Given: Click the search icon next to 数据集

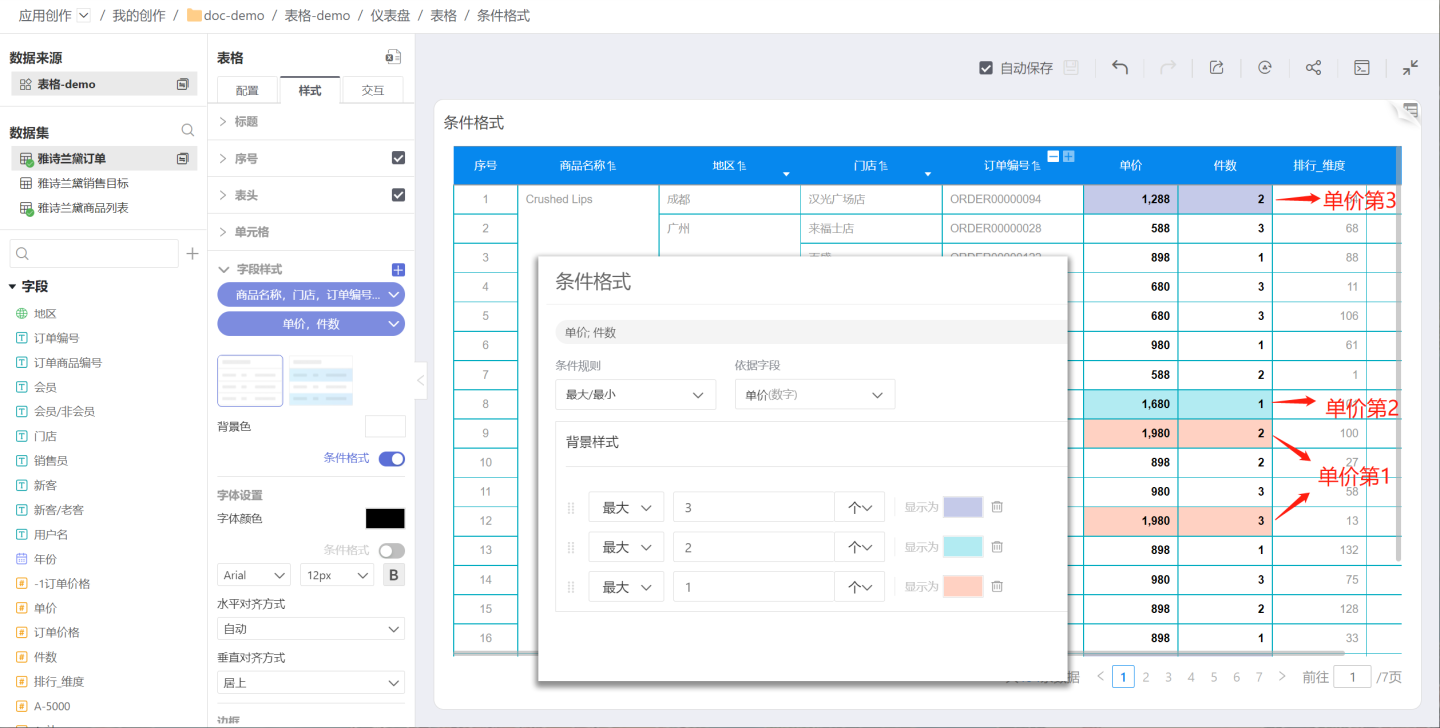Looking at the screenshot, I should point(187,131).
